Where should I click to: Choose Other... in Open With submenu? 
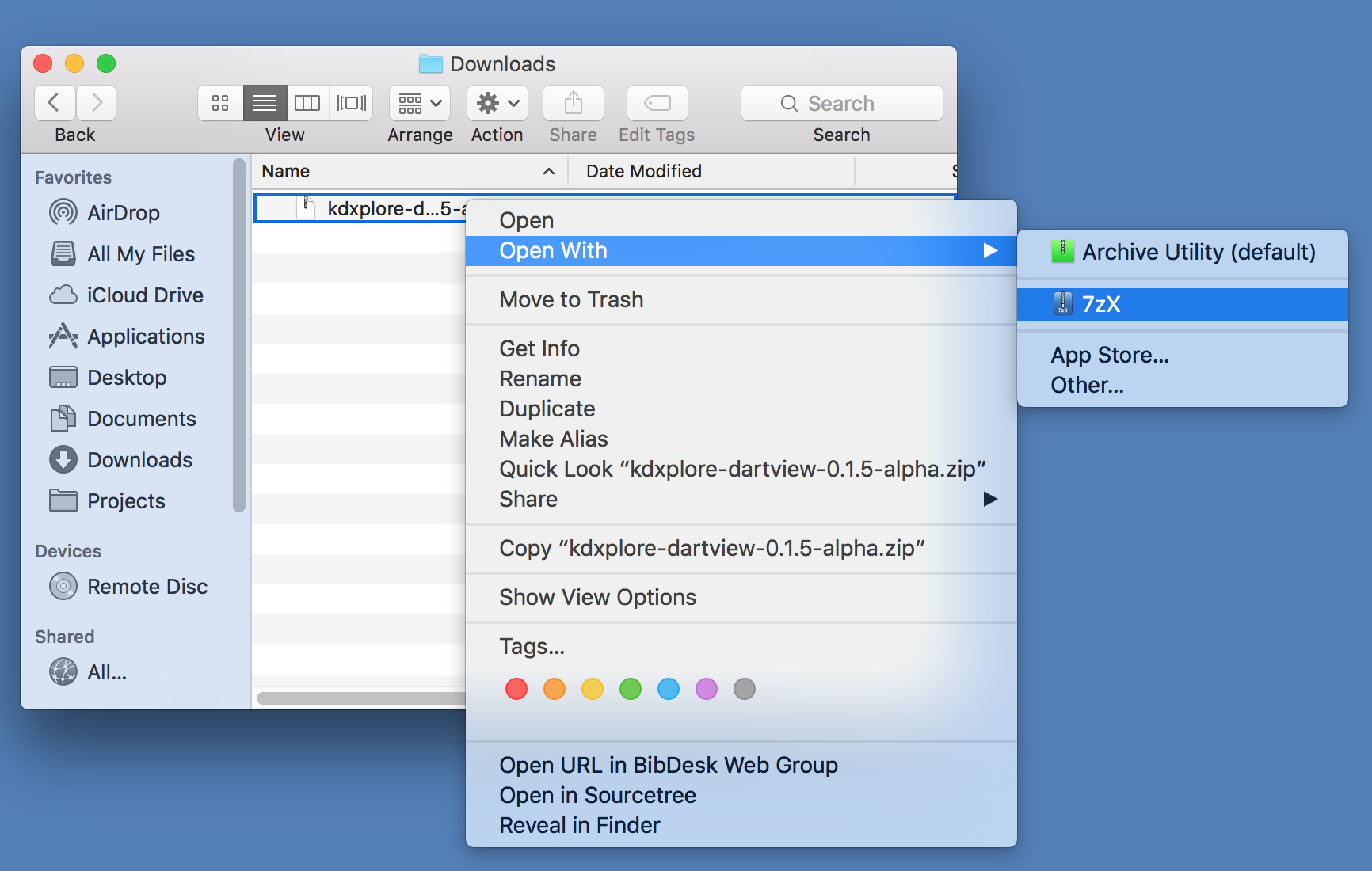[x=1183, y=385]
